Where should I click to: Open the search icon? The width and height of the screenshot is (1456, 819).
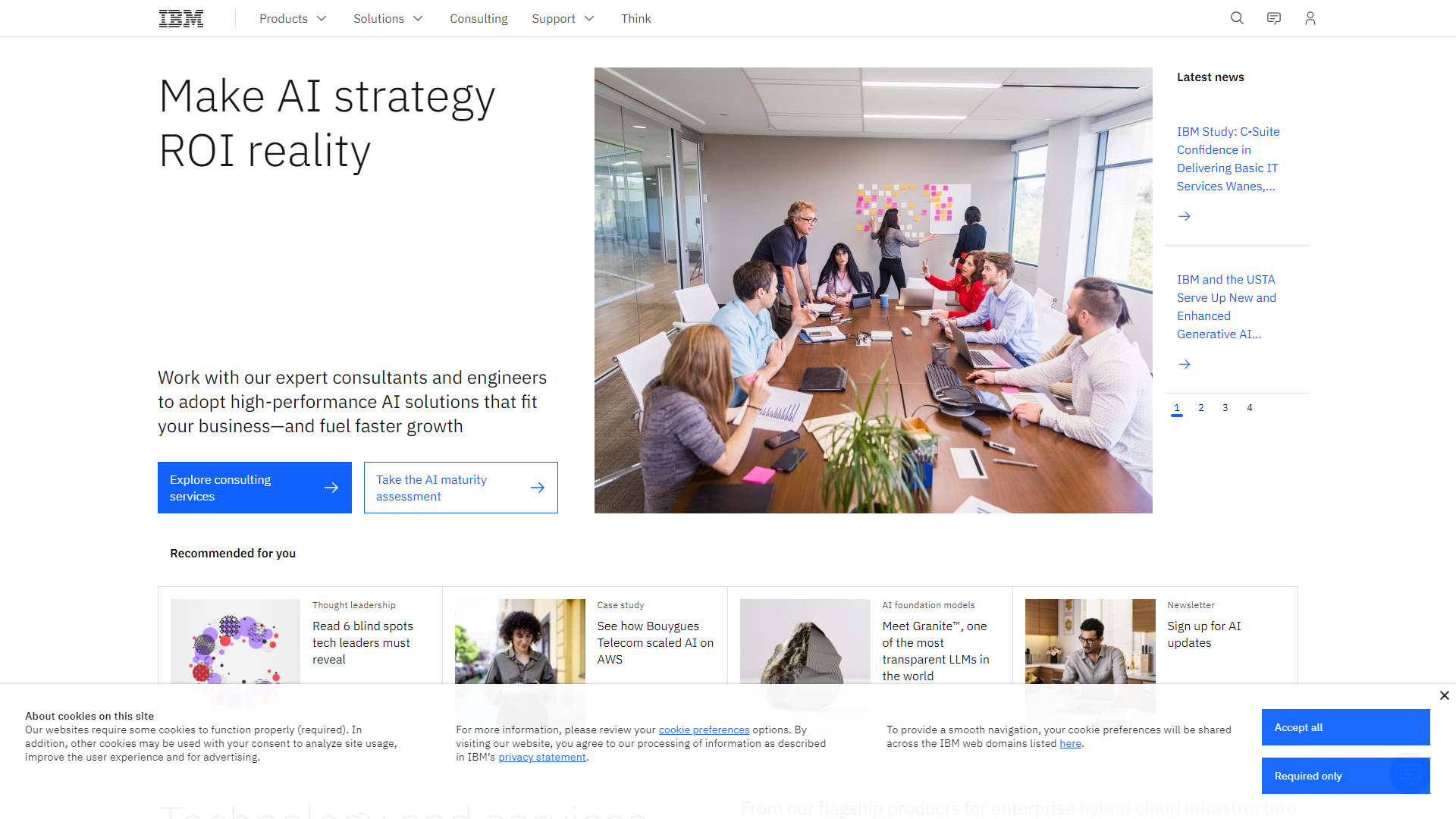click(x=1237, y=18)
